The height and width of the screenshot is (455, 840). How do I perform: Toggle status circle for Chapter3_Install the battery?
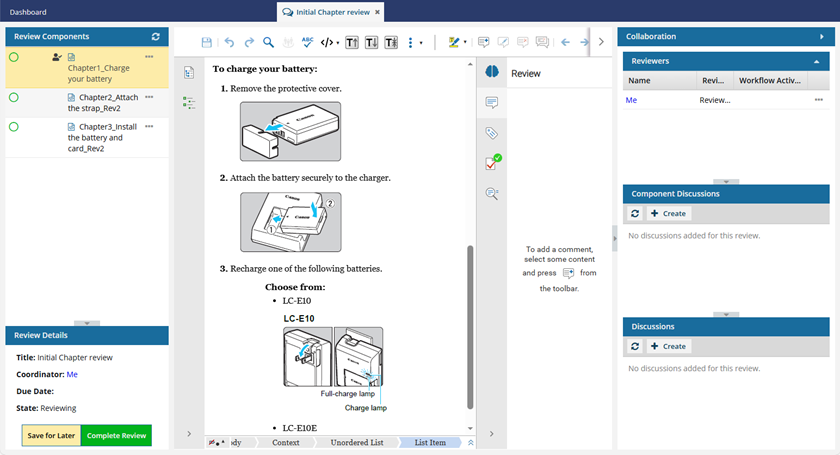(x=14, y=127)
